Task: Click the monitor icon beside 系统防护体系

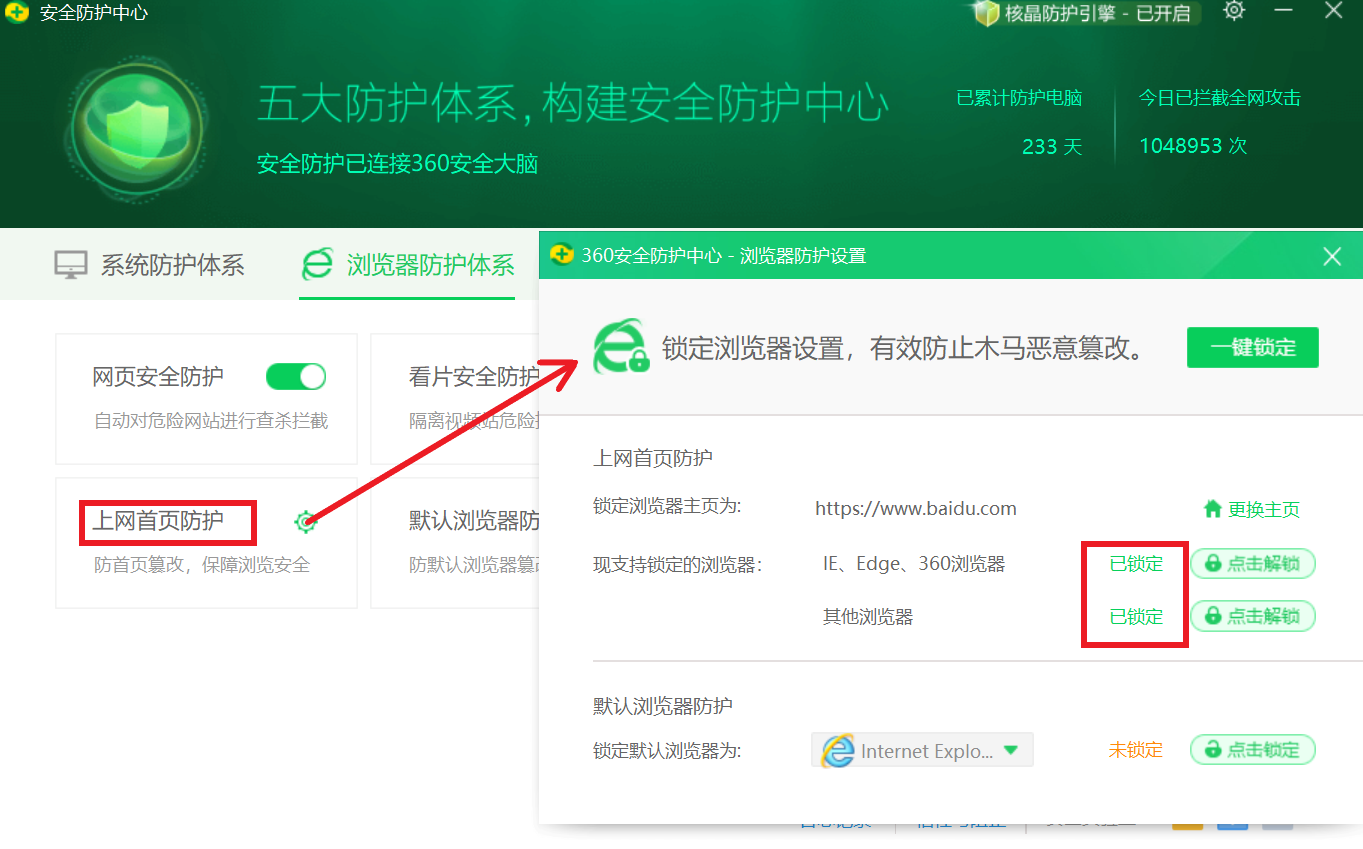Action: 71,265
